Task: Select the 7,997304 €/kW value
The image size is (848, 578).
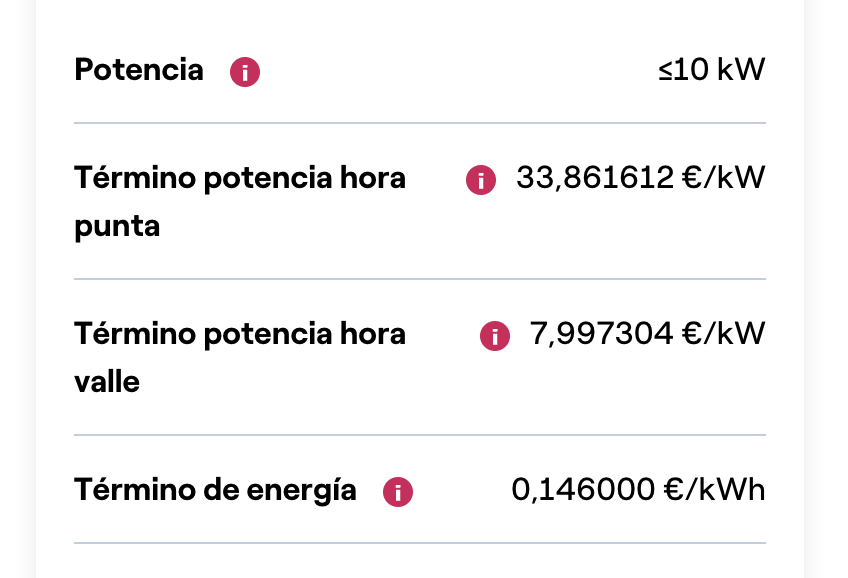Action: click(x=647, y=333)
